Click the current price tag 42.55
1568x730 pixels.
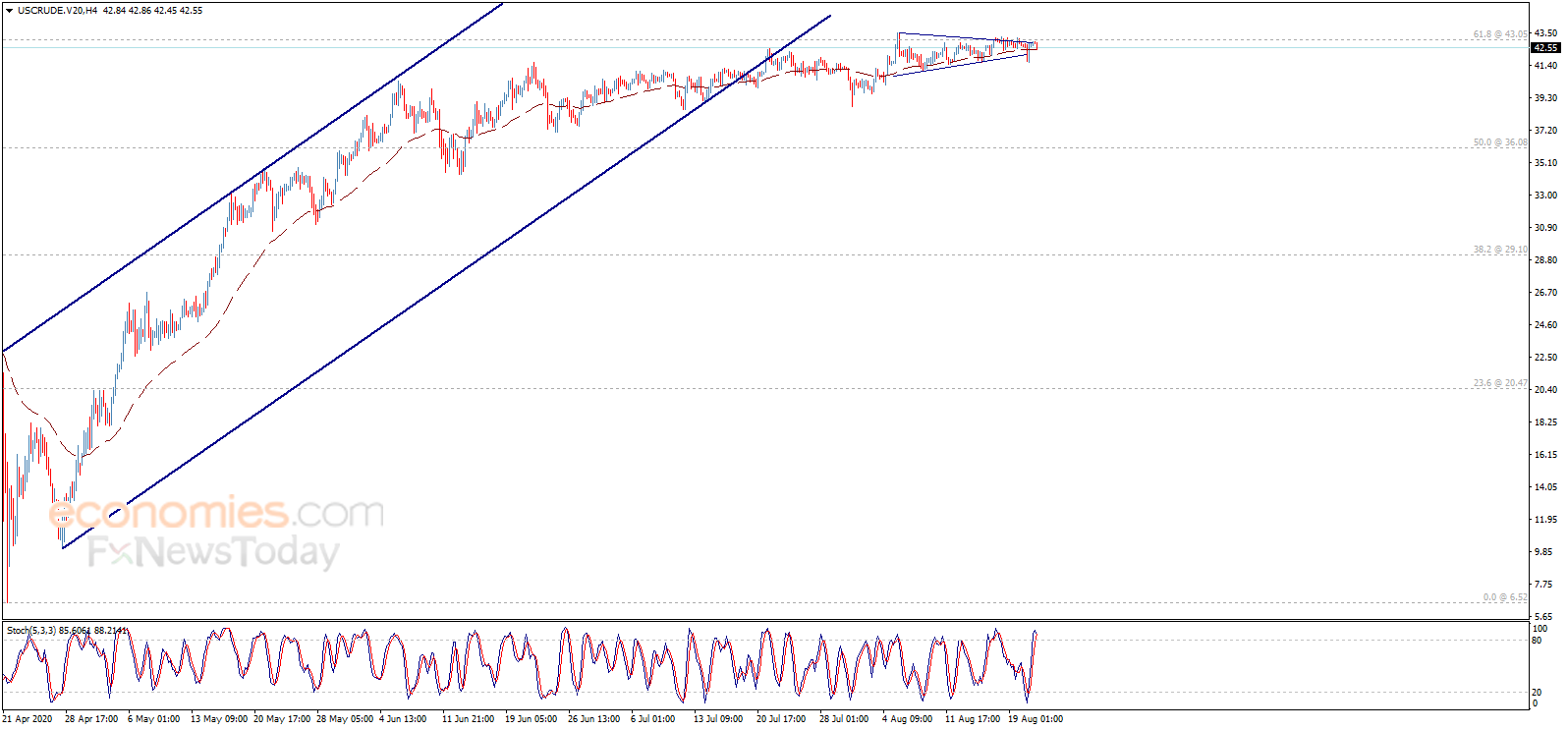1546,47
